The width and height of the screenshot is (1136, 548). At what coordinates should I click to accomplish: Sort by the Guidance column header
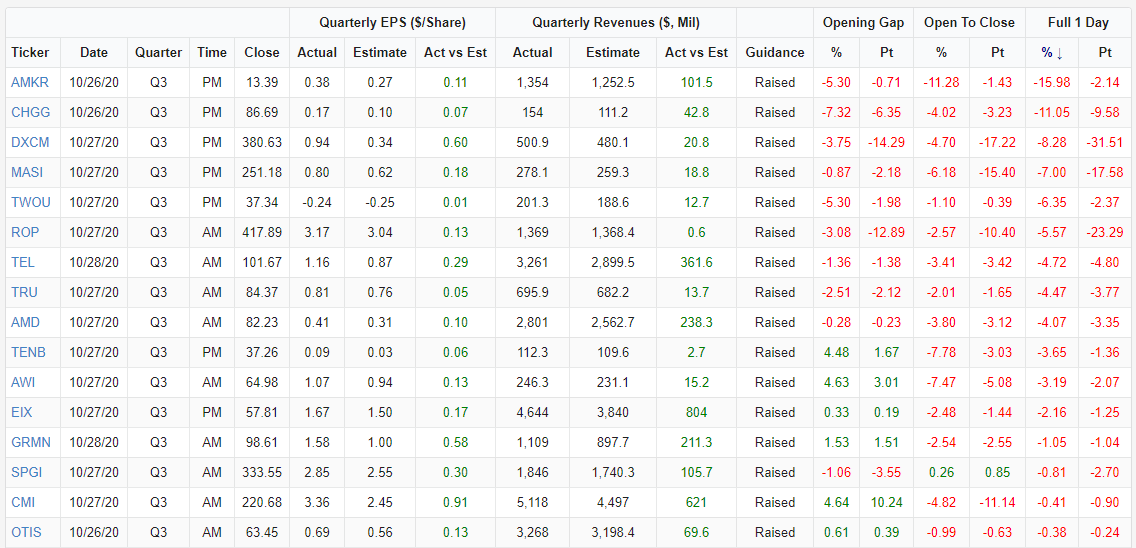[x=775, y=52]
